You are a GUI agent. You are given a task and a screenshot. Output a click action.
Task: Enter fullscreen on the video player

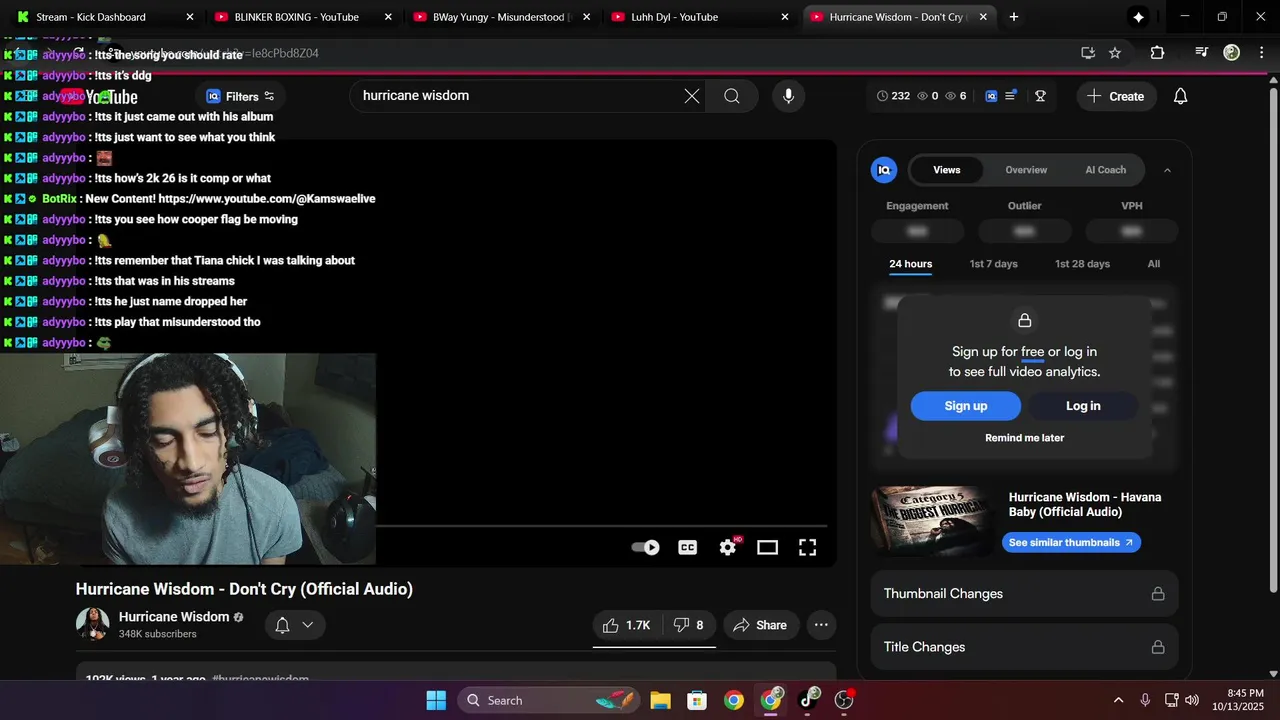(807, 547)
